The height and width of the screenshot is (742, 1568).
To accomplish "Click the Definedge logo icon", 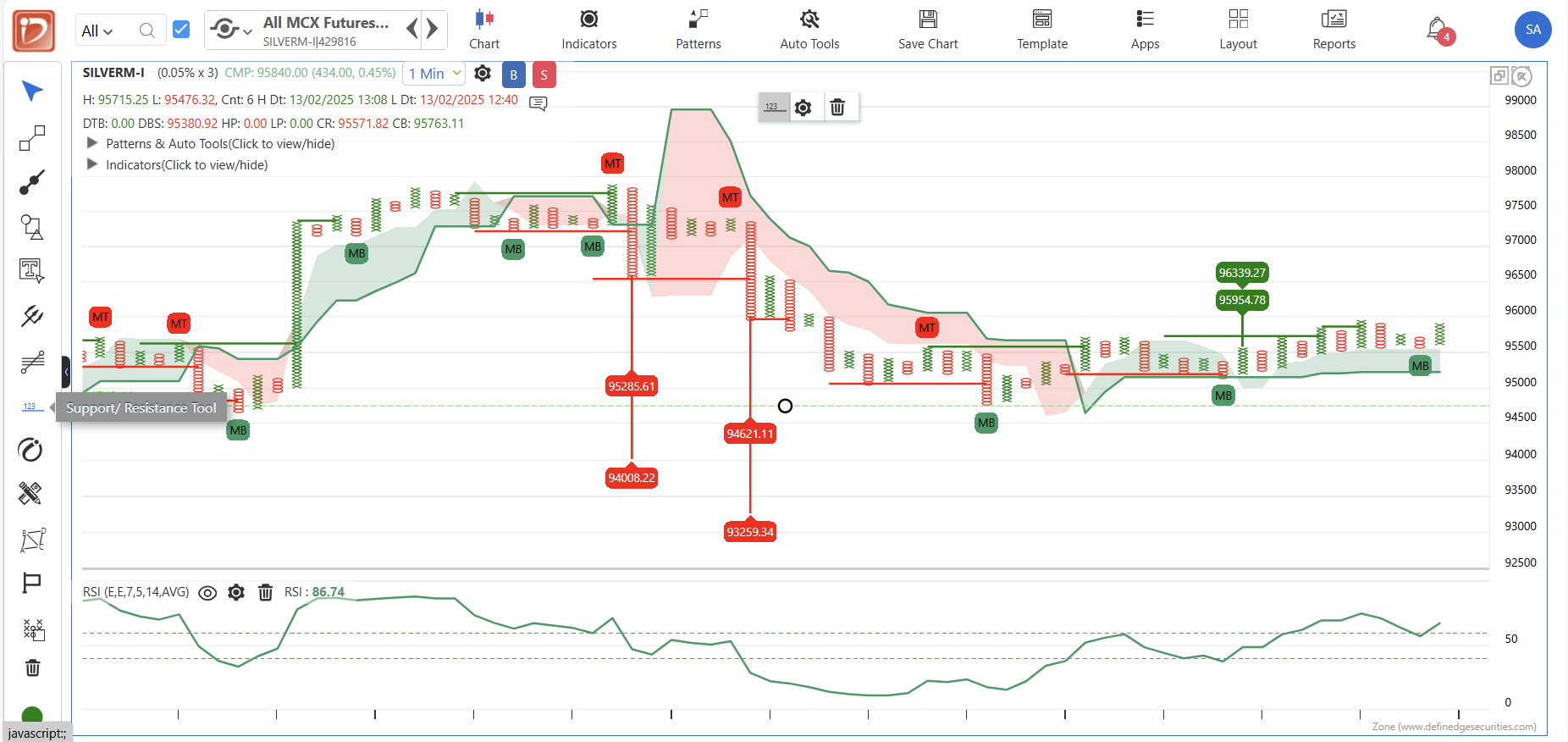I will [x=34, y=31].
